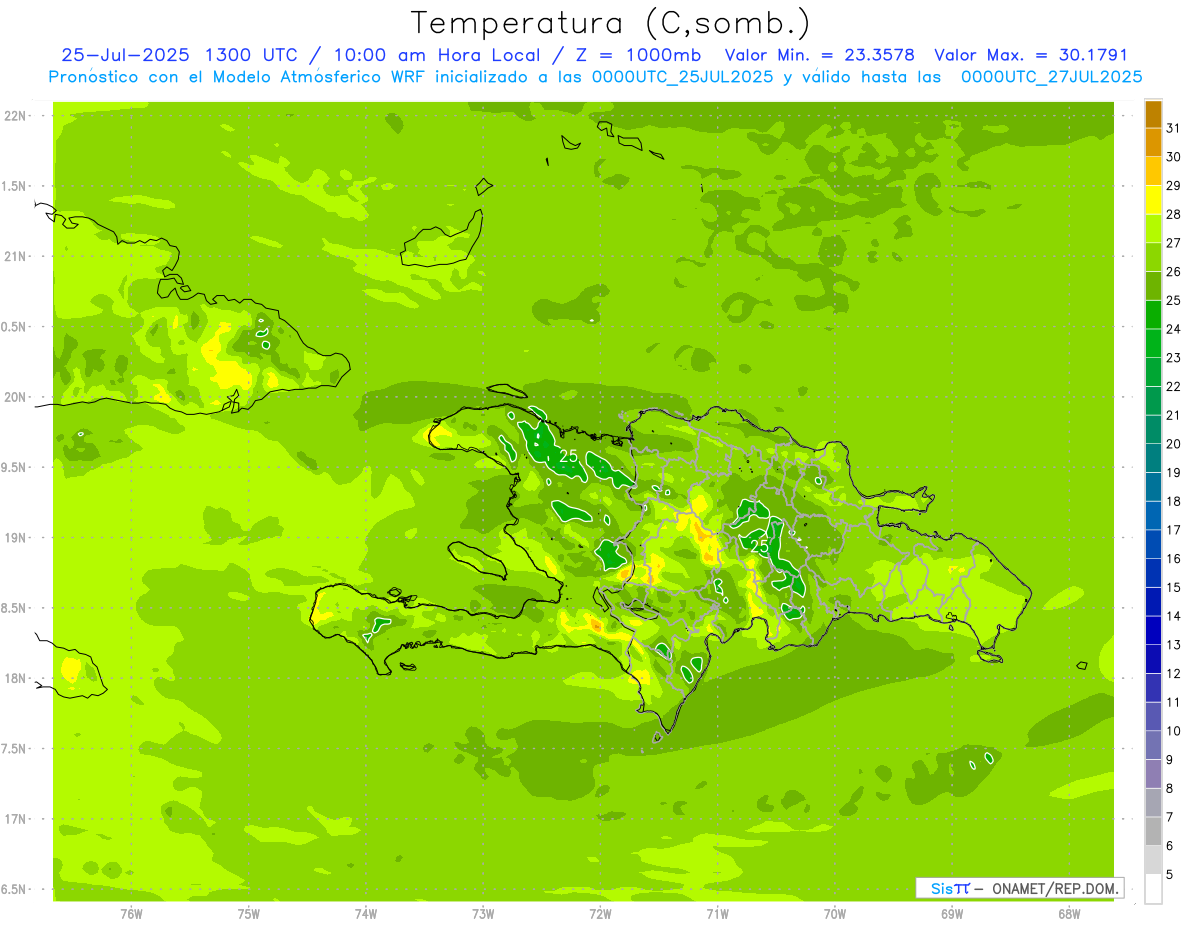Click the "71W" longitude axis label
Screen dimensions: 1200x927
click(717, 914)
